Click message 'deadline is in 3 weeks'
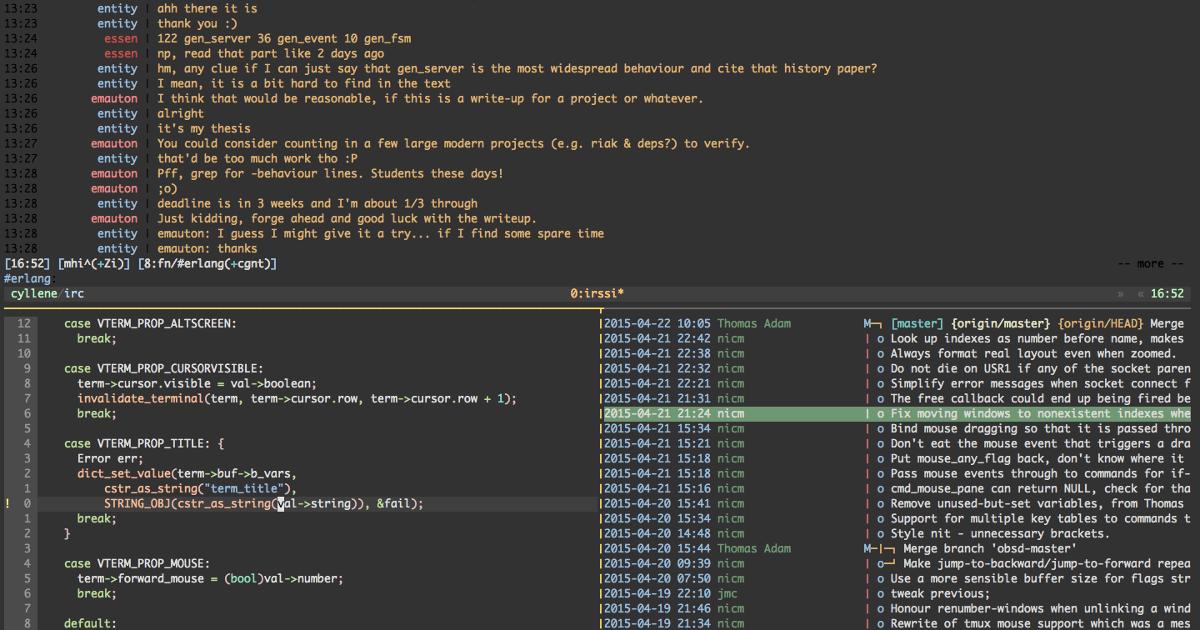The image size is (1200, 630). coord(317,204)
